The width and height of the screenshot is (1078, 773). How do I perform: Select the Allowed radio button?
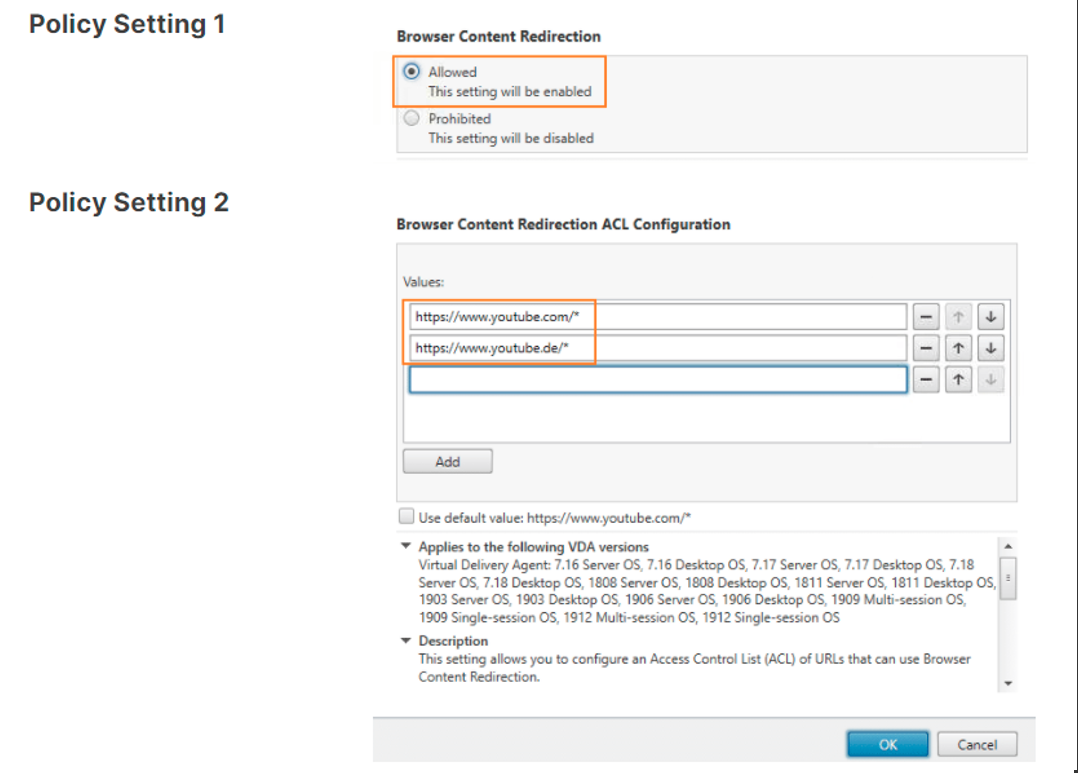point(411,72)
